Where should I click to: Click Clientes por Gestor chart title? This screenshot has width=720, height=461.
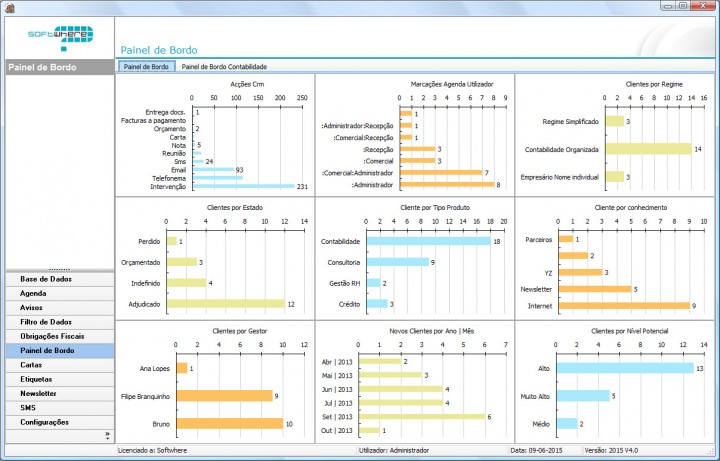240,331
